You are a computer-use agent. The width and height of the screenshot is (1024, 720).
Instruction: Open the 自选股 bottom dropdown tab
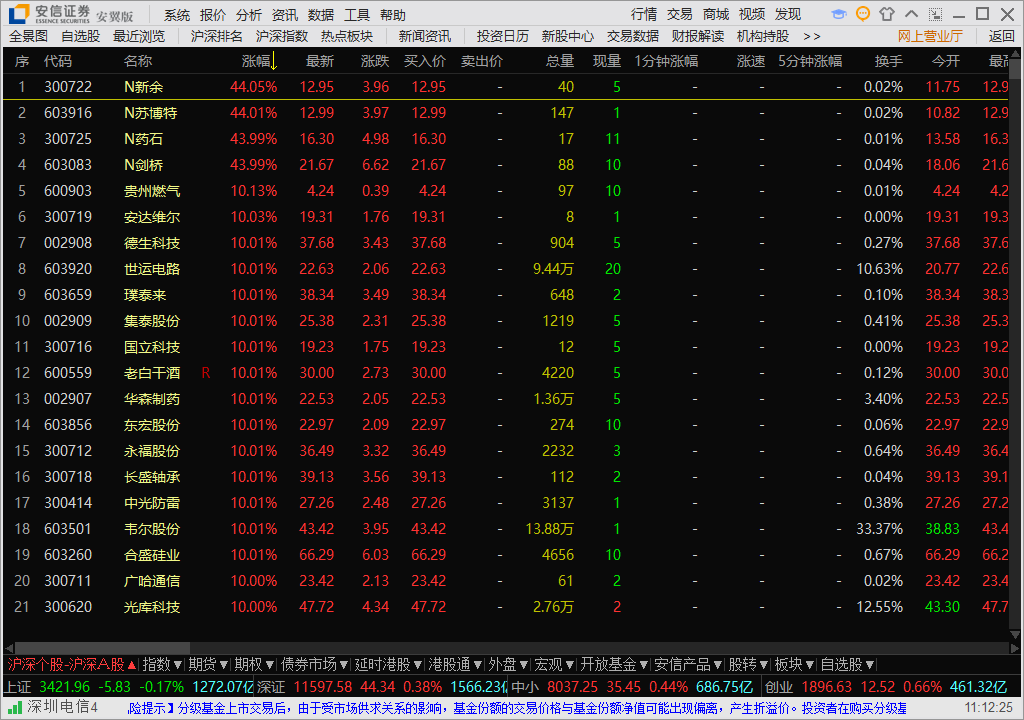pyautogui.click(x=848, y=664)
